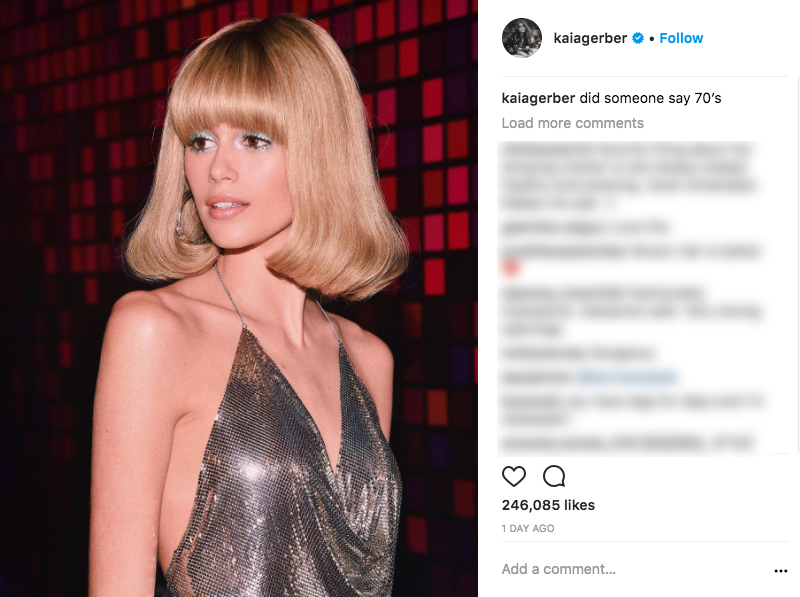The width and height of the screenshot is (800, 597).
Task: Open the kaiagerber username beside the caption
Action: pyautogui.click(x=538, y=98)
